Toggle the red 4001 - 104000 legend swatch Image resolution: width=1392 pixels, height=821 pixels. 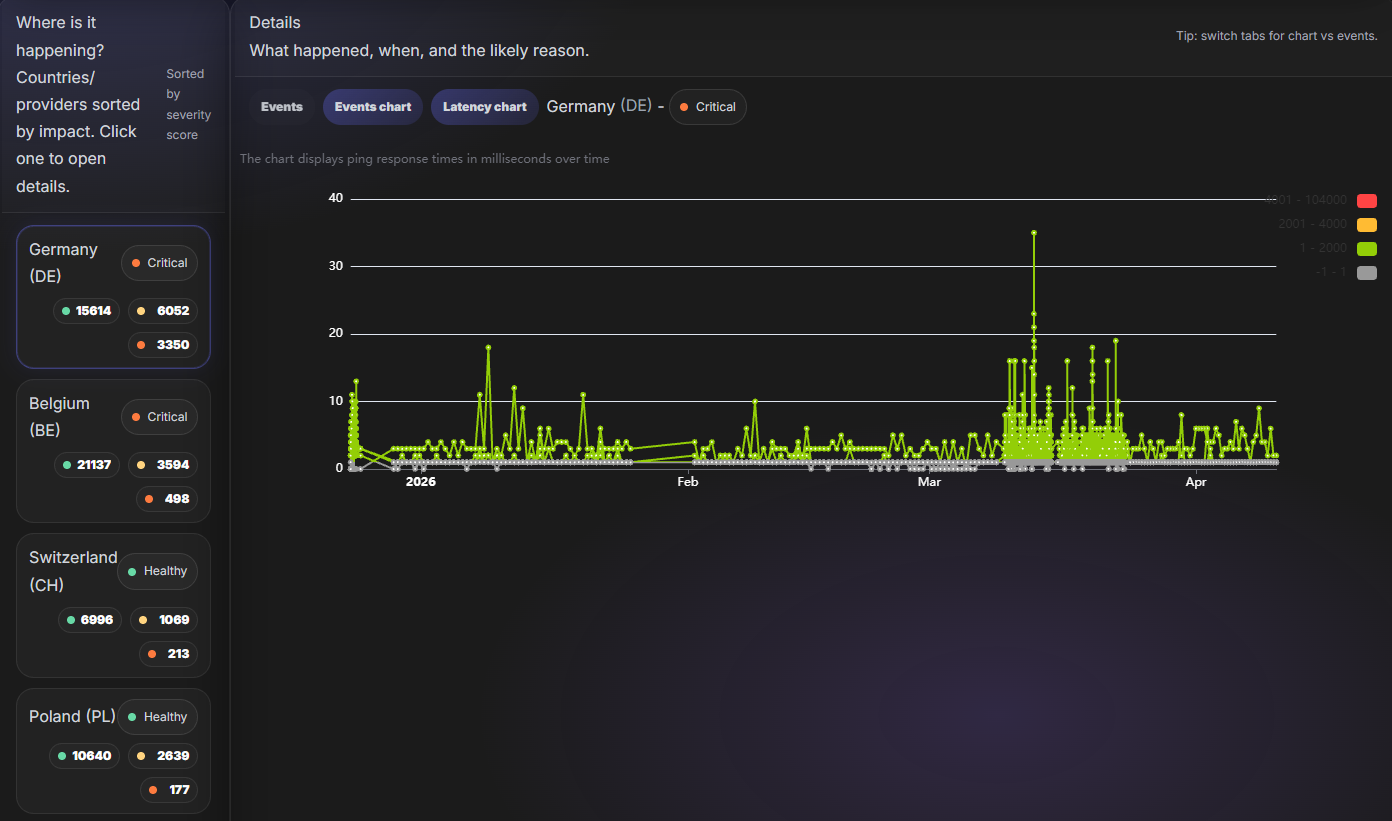click(1367, 200)
